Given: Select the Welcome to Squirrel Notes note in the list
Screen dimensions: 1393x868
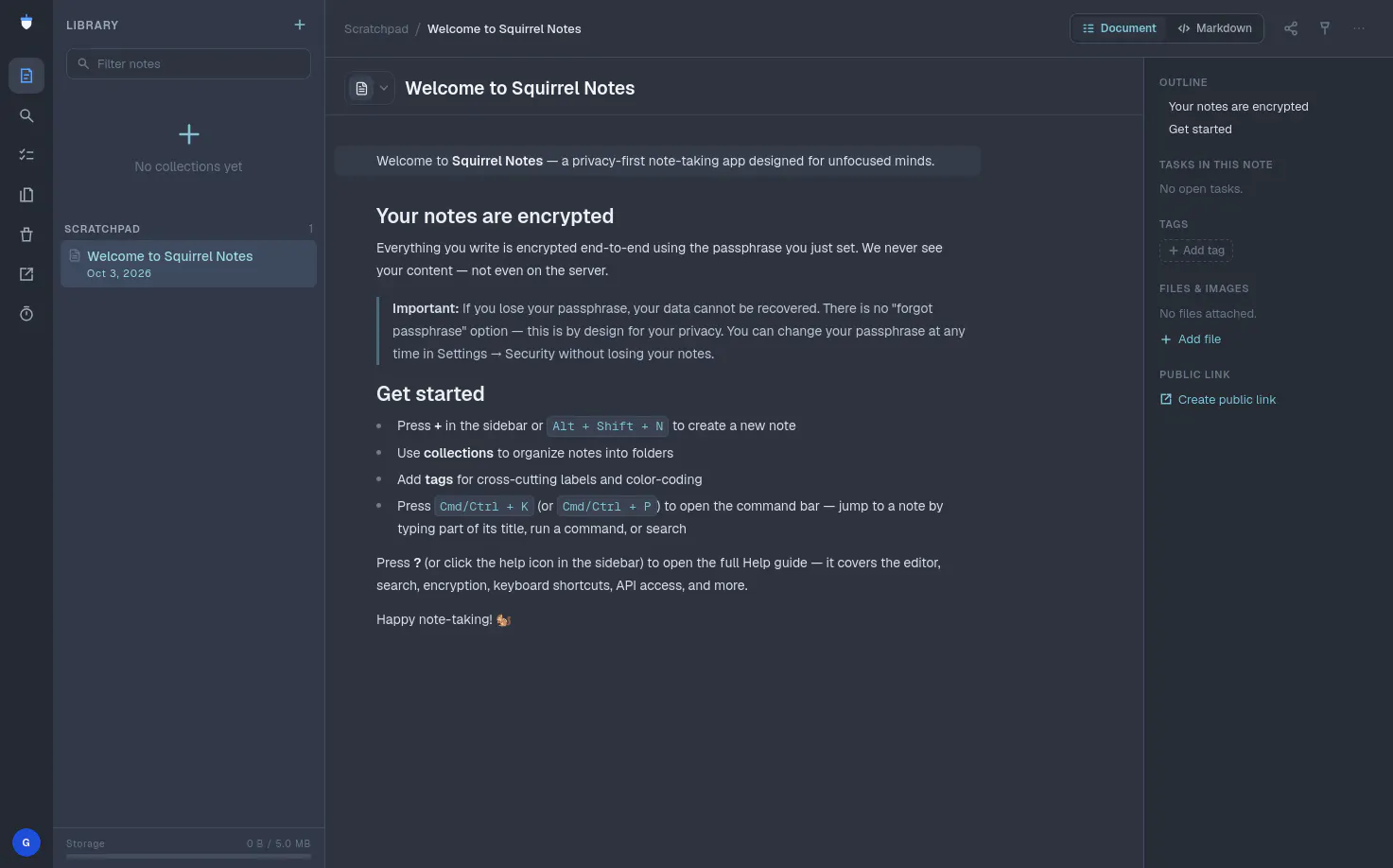Looking at the screenshot, I should 189,264.
